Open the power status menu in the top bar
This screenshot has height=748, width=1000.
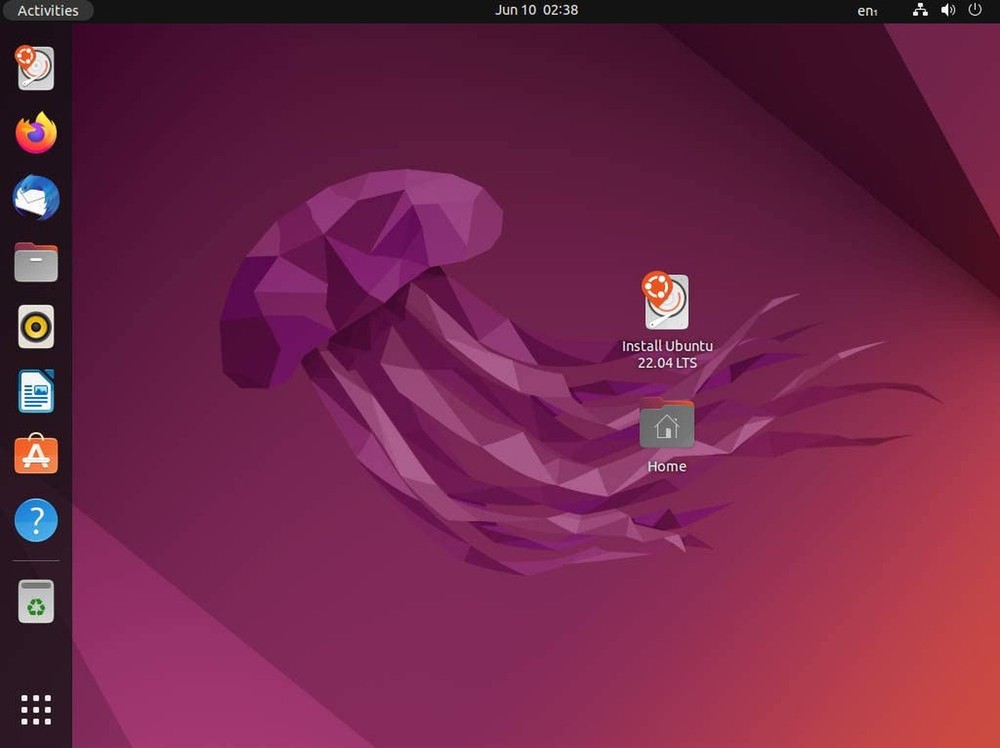tap(975, 10)
